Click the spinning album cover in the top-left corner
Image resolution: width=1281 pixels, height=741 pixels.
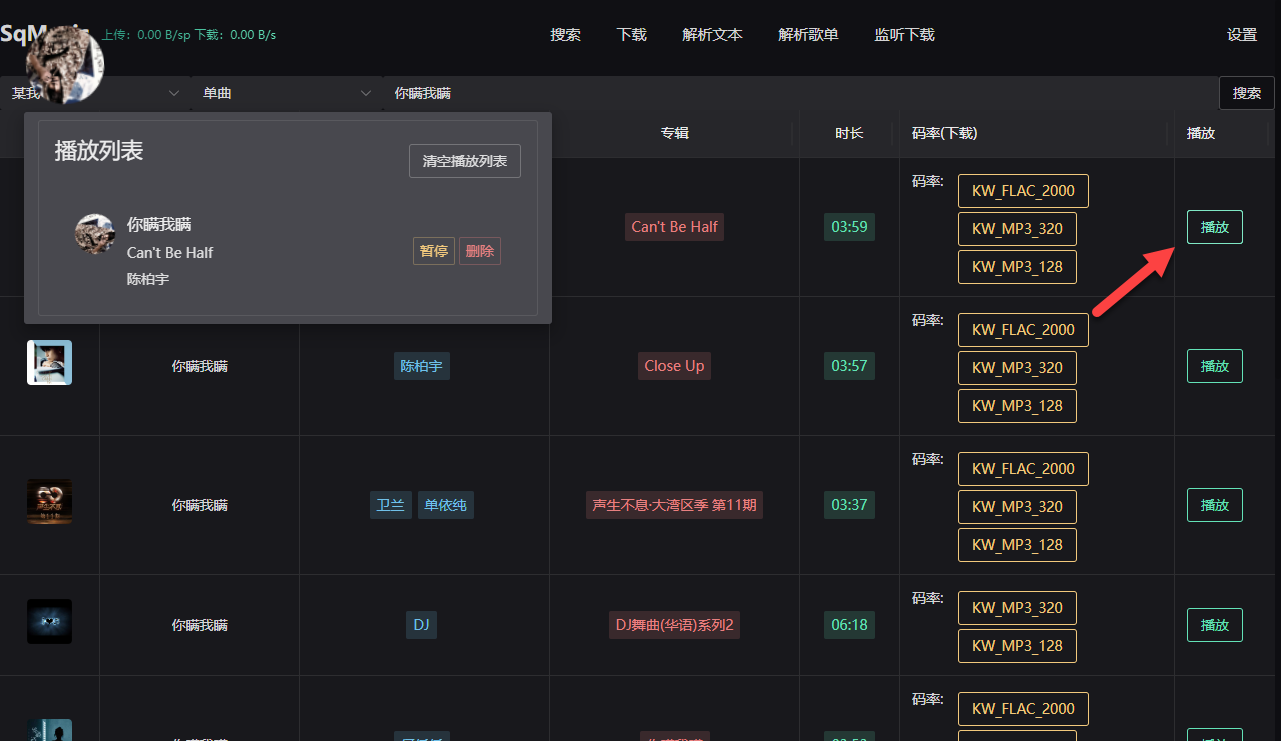point(65,62)
